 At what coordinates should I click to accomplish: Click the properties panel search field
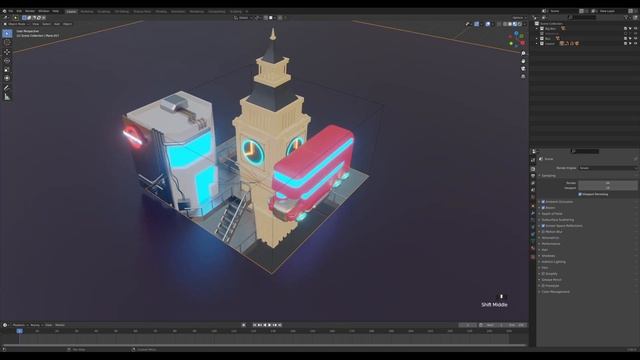(585, 151)
